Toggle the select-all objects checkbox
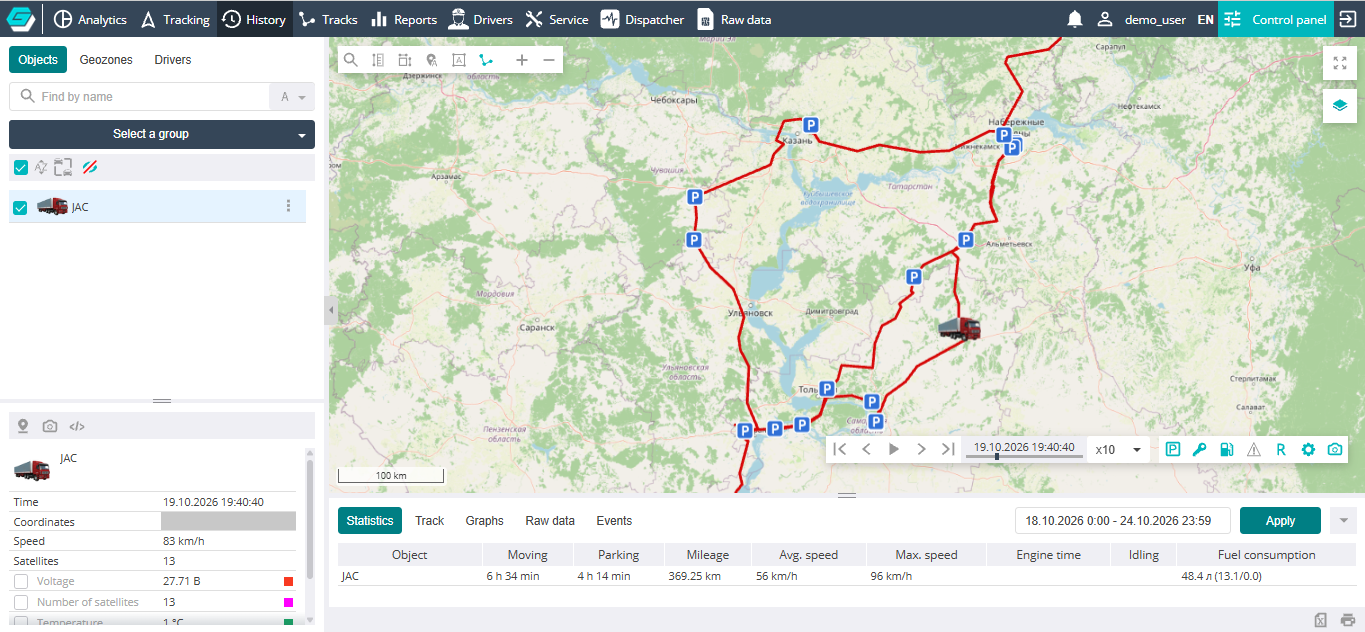 coord(20,167)
